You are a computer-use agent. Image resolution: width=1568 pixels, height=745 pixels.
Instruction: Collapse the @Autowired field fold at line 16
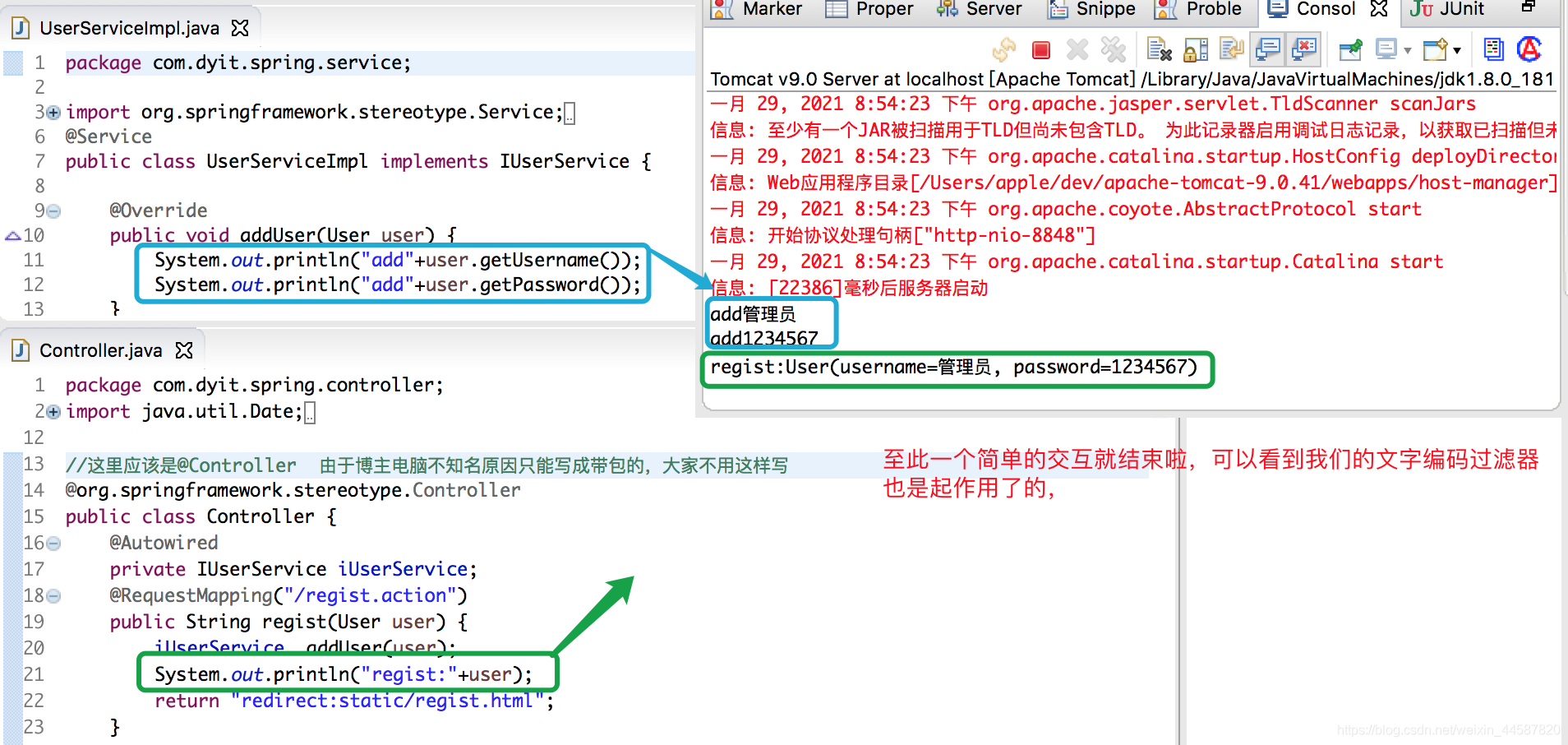pos(53,544)
